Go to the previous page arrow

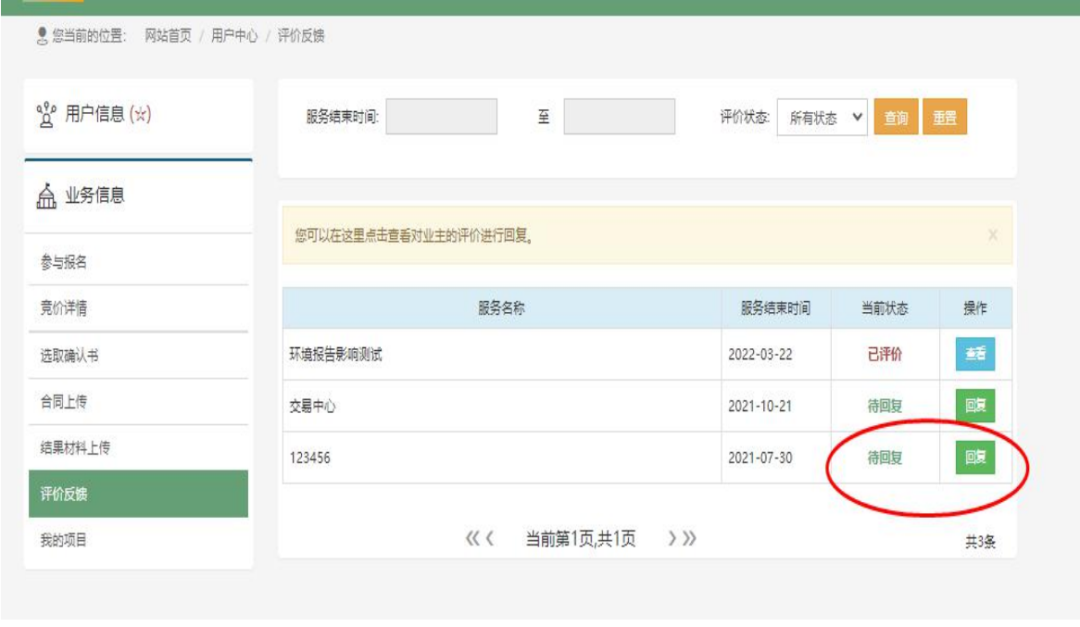tap(490, 538)
